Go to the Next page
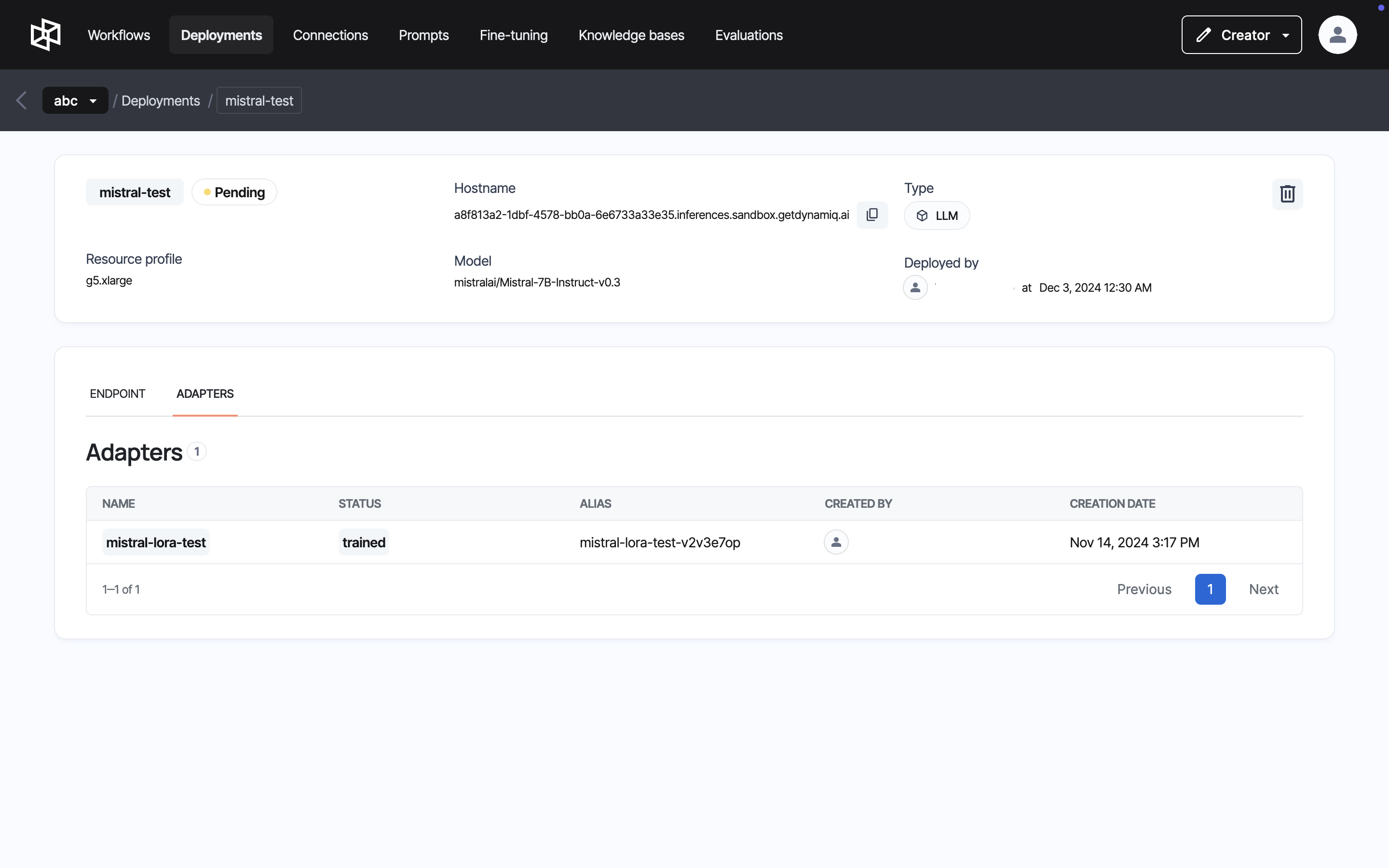The width and height of the screenshot is (1389, 868). point(1263,589)
